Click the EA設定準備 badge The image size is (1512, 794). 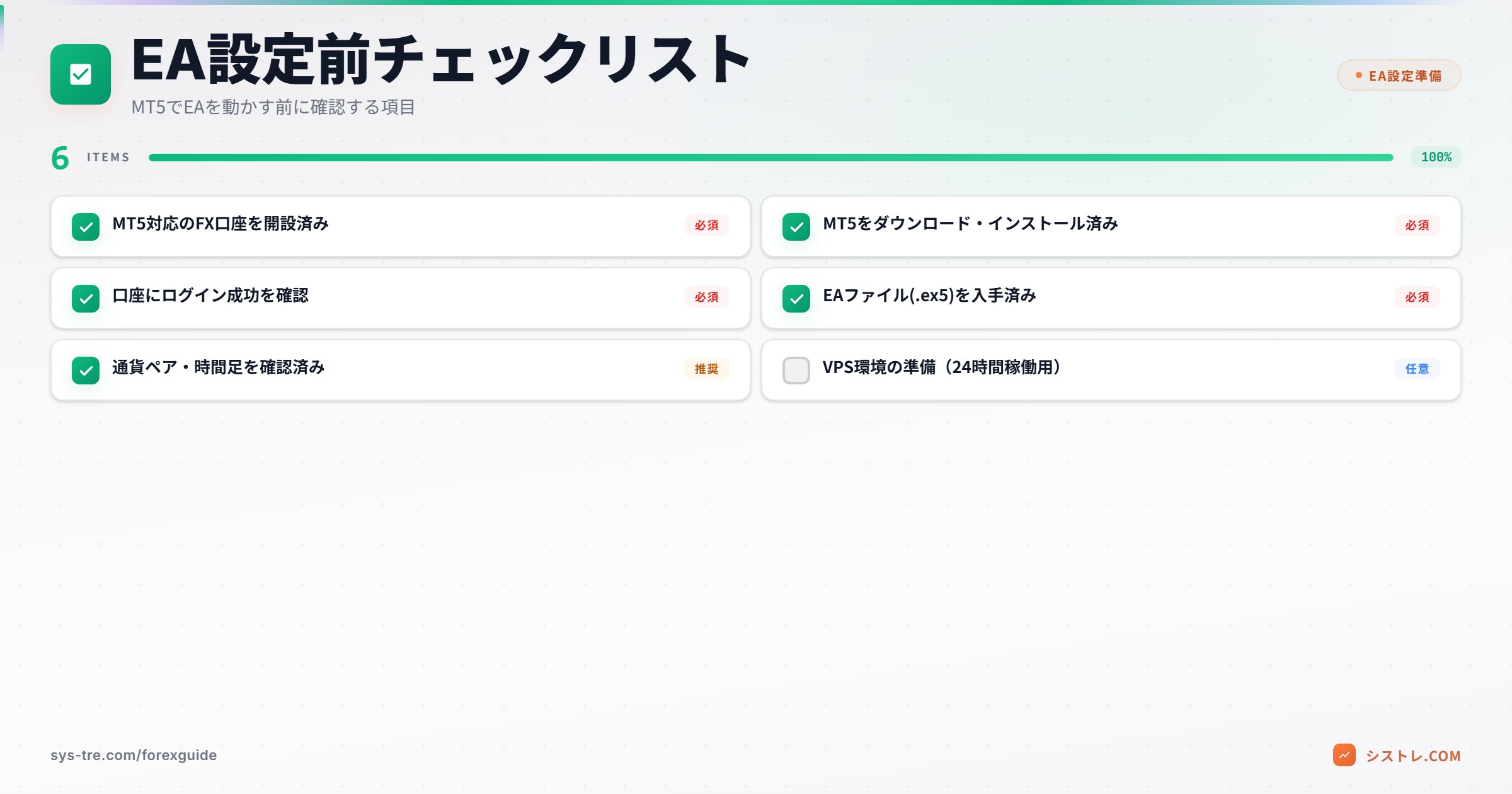point(1398,75)
